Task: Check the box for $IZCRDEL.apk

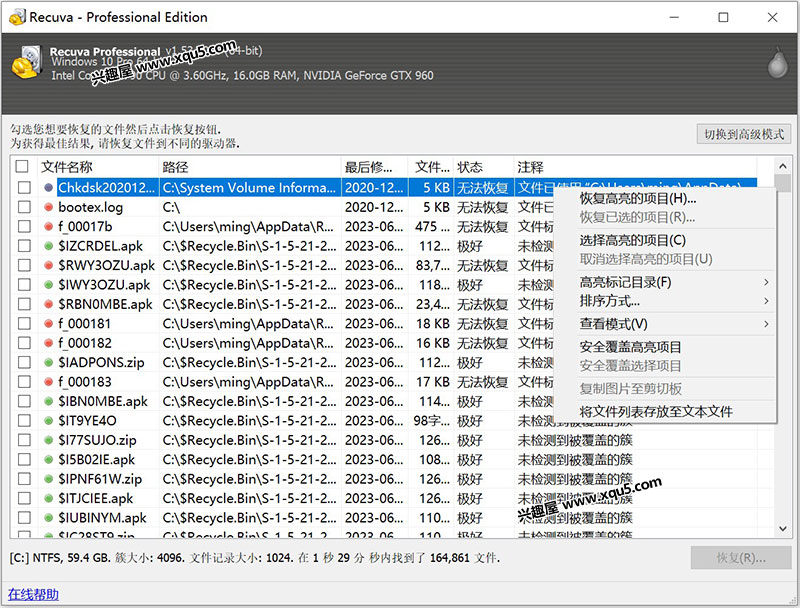Action: 24,246
